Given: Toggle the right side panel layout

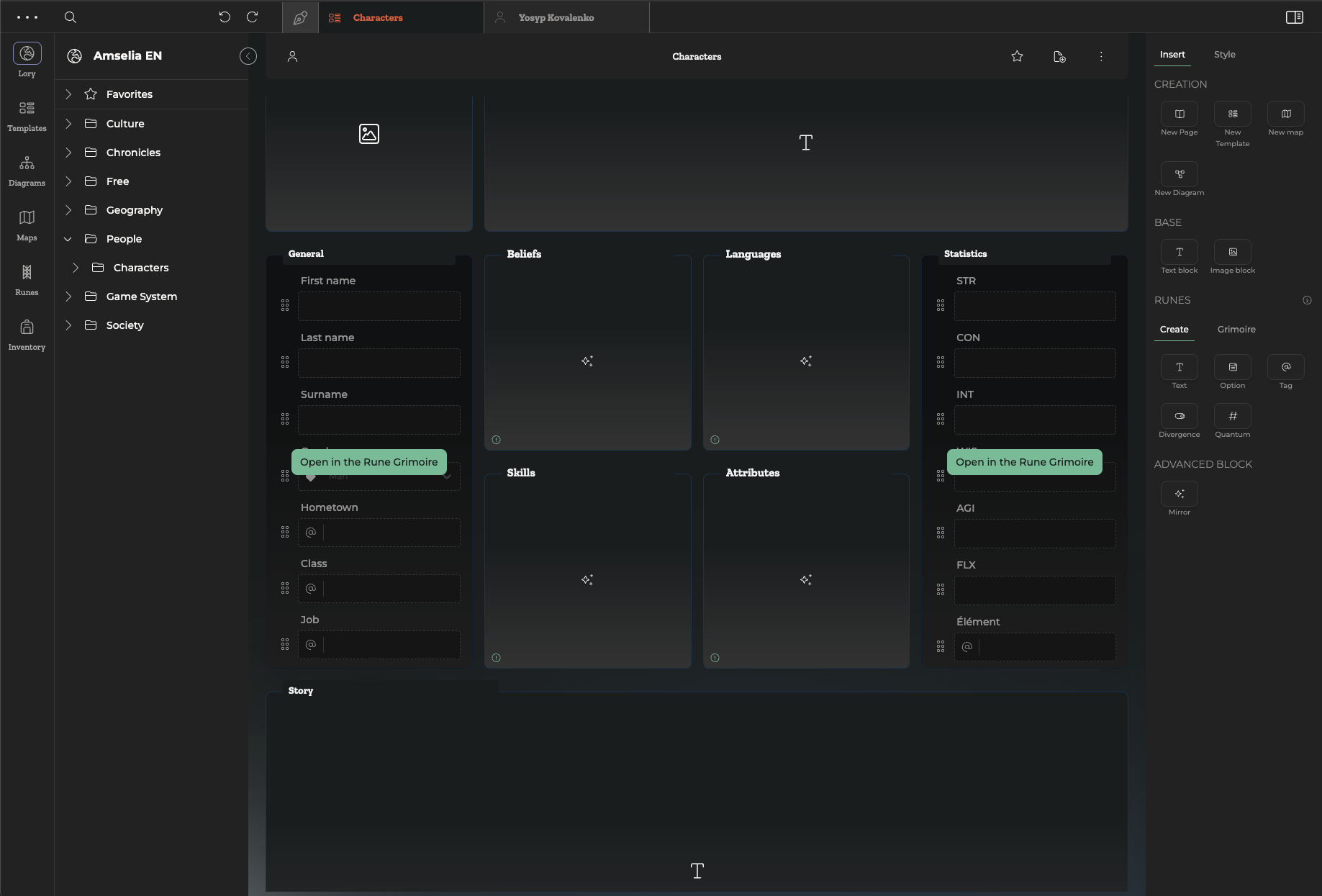Looking at the screenshot, I should (1294, 17).
